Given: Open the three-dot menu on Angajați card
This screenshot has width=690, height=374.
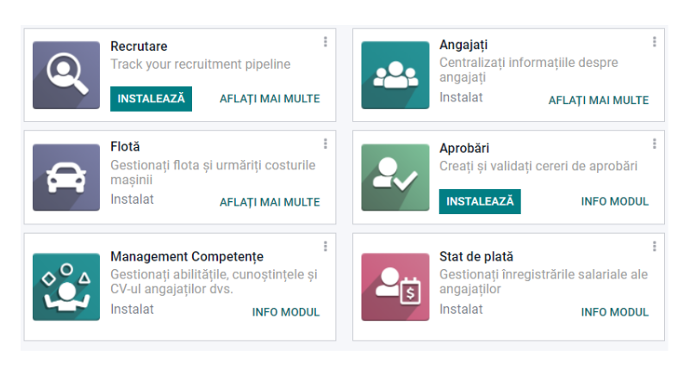Looking at the screenshot, I should pos(654,42).
